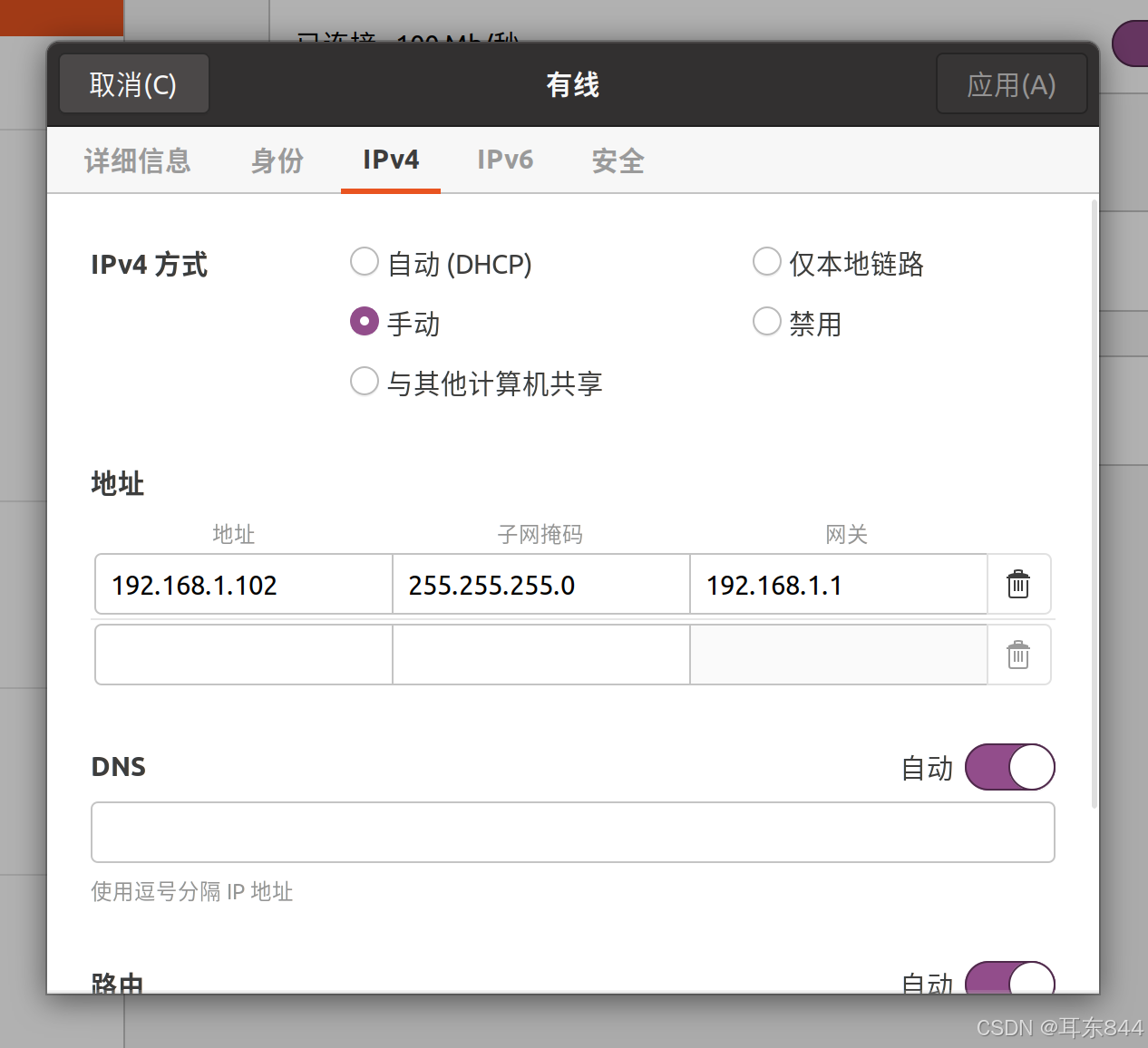Open the 安全 tab
Image resolution: width=1148 pixels, height=1048 pixels.
click(618, 160)
